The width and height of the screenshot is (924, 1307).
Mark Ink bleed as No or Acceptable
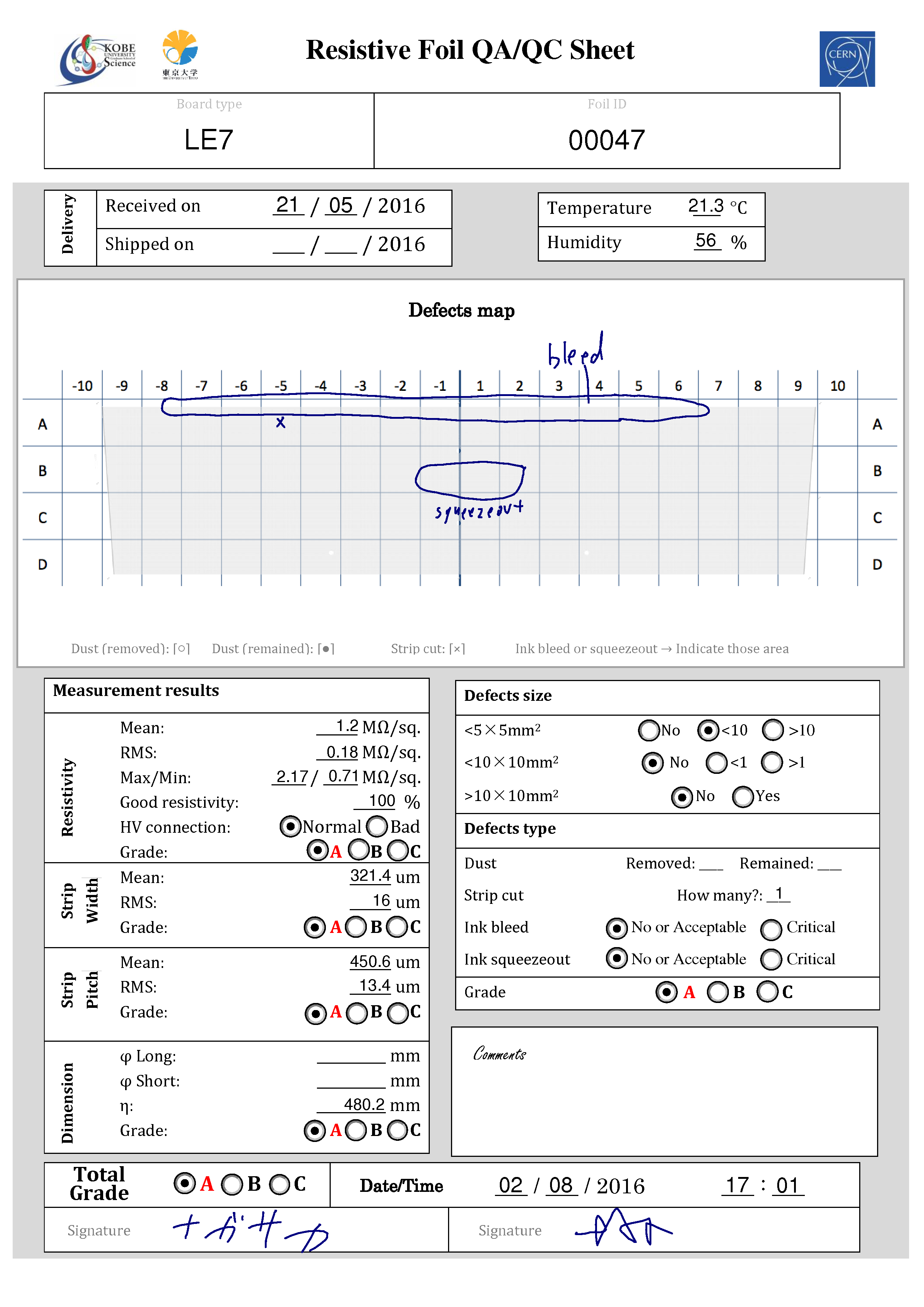click(x=616, y=928)
